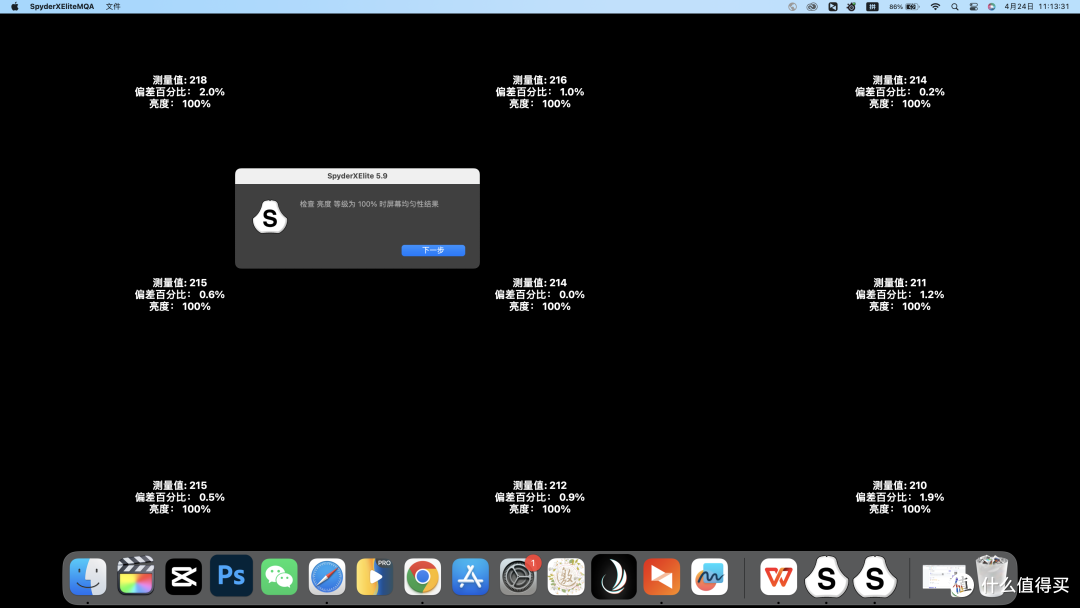Image resolution: width=1080 pixels, height=608 pixels.
Task: Click the Siri menu bar icon
Action: pos(992,6)
